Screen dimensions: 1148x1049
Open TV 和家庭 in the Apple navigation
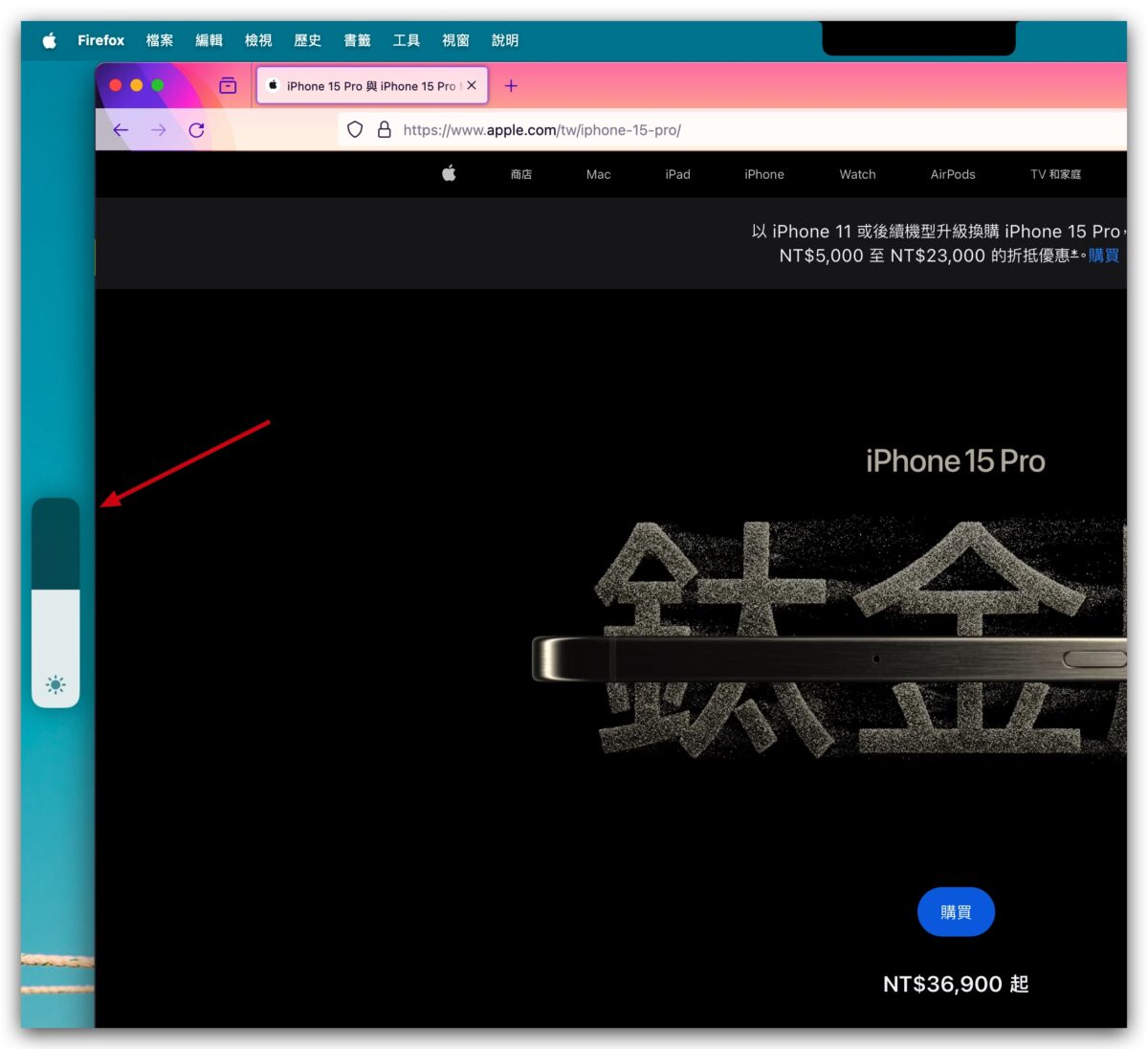point(1055,174)
